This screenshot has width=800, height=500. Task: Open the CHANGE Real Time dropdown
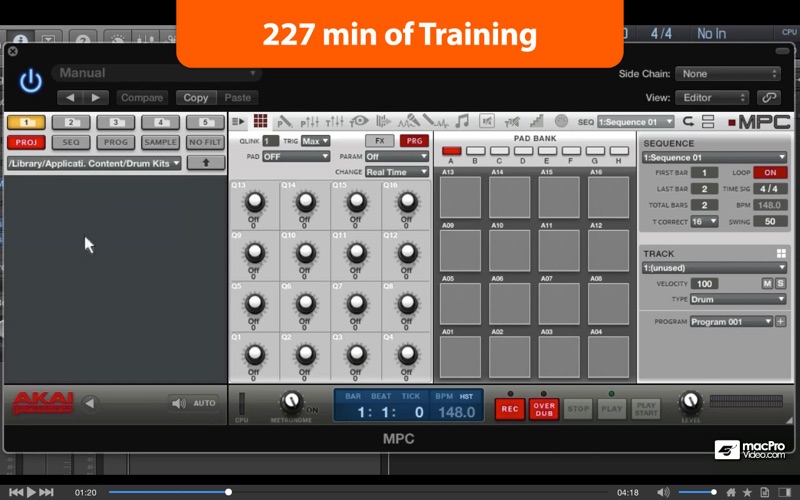396,172
